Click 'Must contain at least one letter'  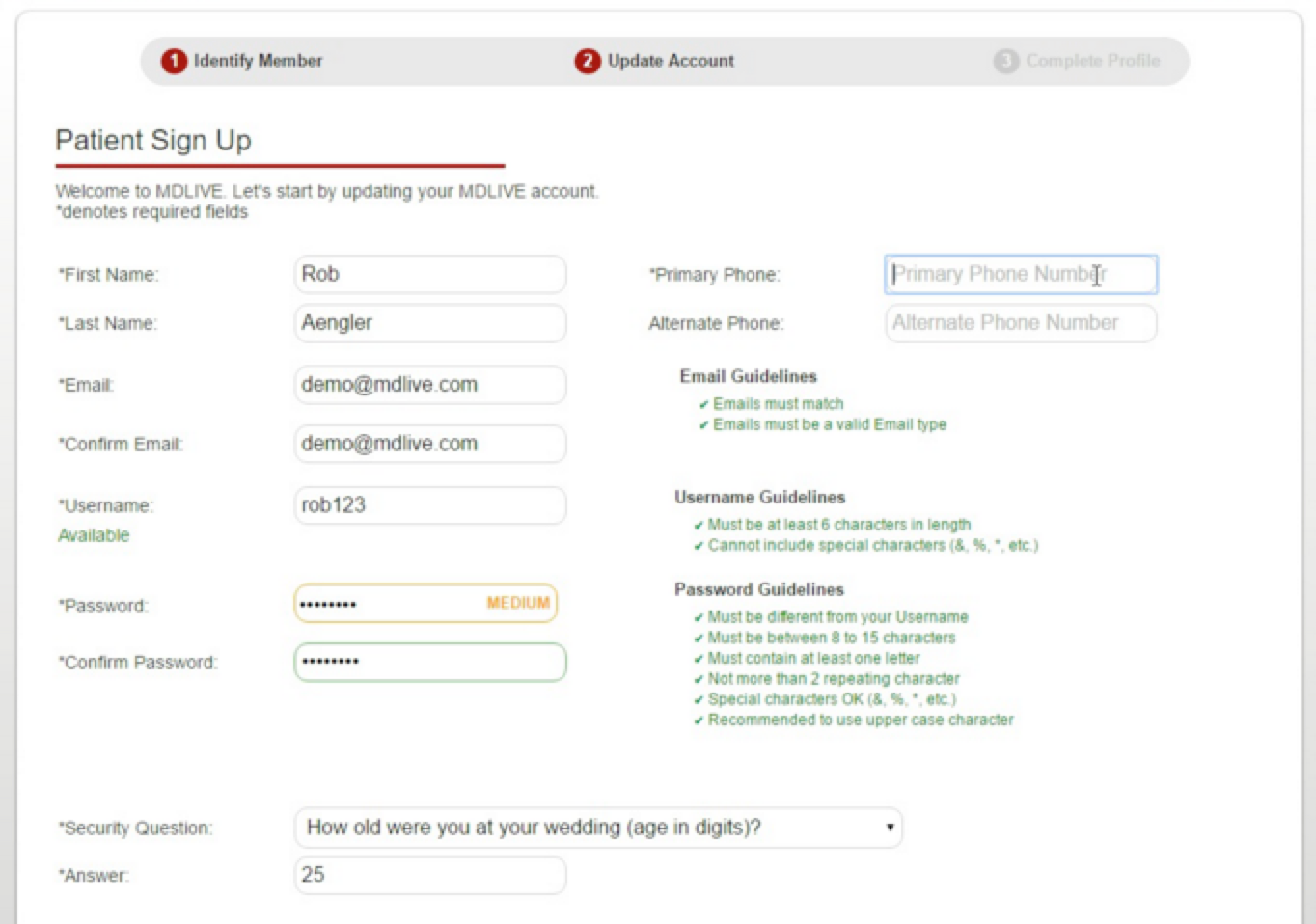point(813,658)
